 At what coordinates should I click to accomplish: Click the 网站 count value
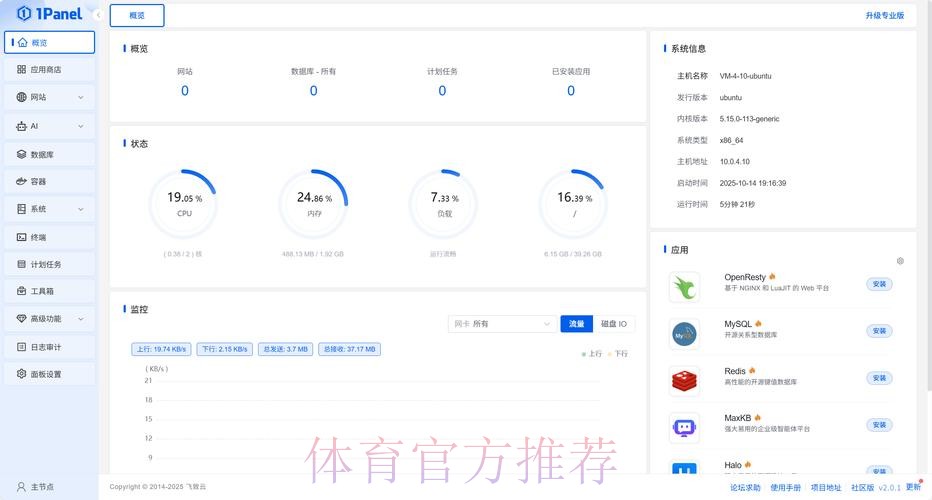tap(185, 91)
